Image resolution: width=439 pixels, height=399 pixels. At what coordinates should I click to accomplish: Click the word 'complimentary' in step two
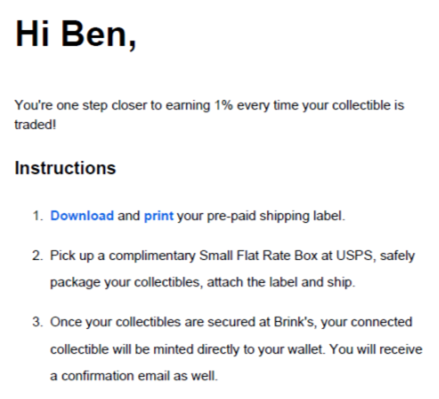tap(152, 256)
